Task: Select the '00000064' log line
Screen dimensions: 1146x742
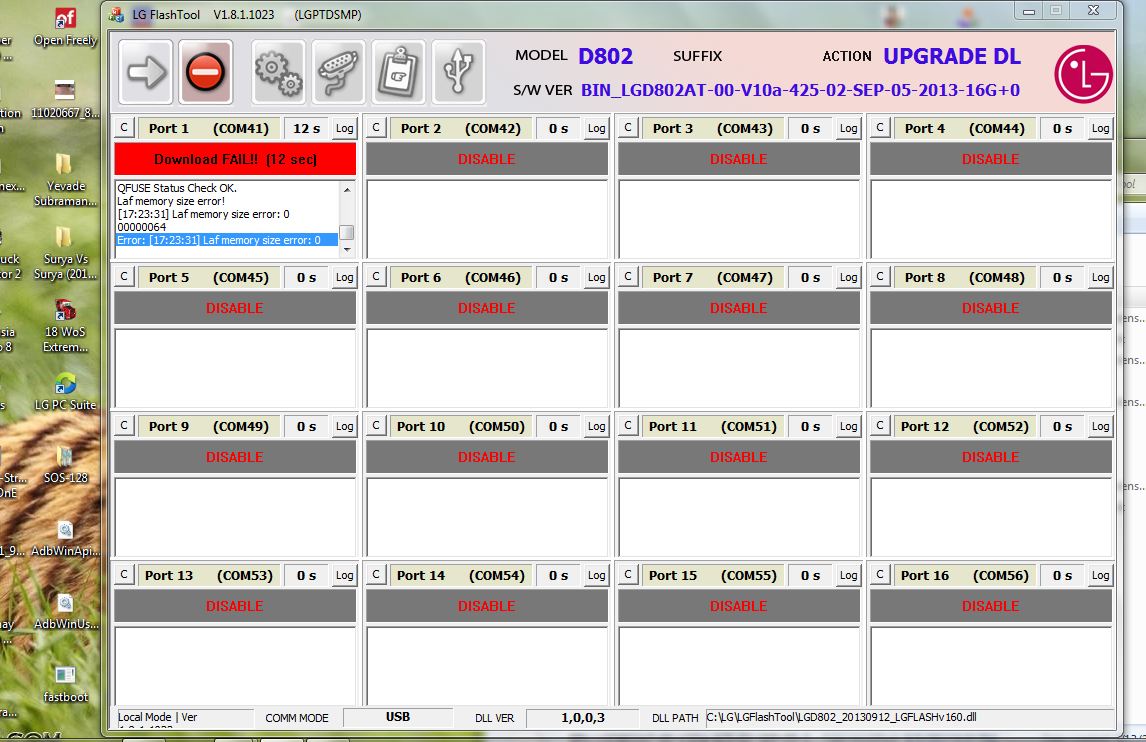Action: [x=142, y=227]
